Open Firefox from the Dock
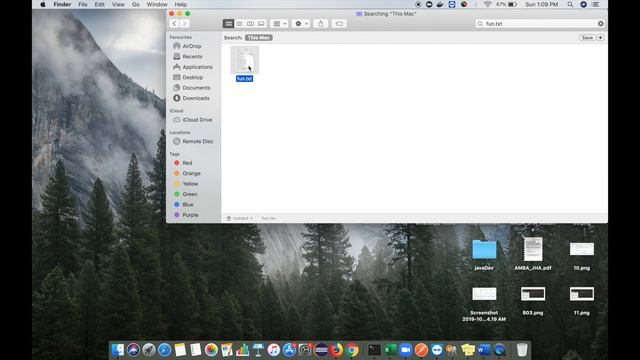Image resolution: width=640 pixels, height=360 pixels. (x=336, y=350)
